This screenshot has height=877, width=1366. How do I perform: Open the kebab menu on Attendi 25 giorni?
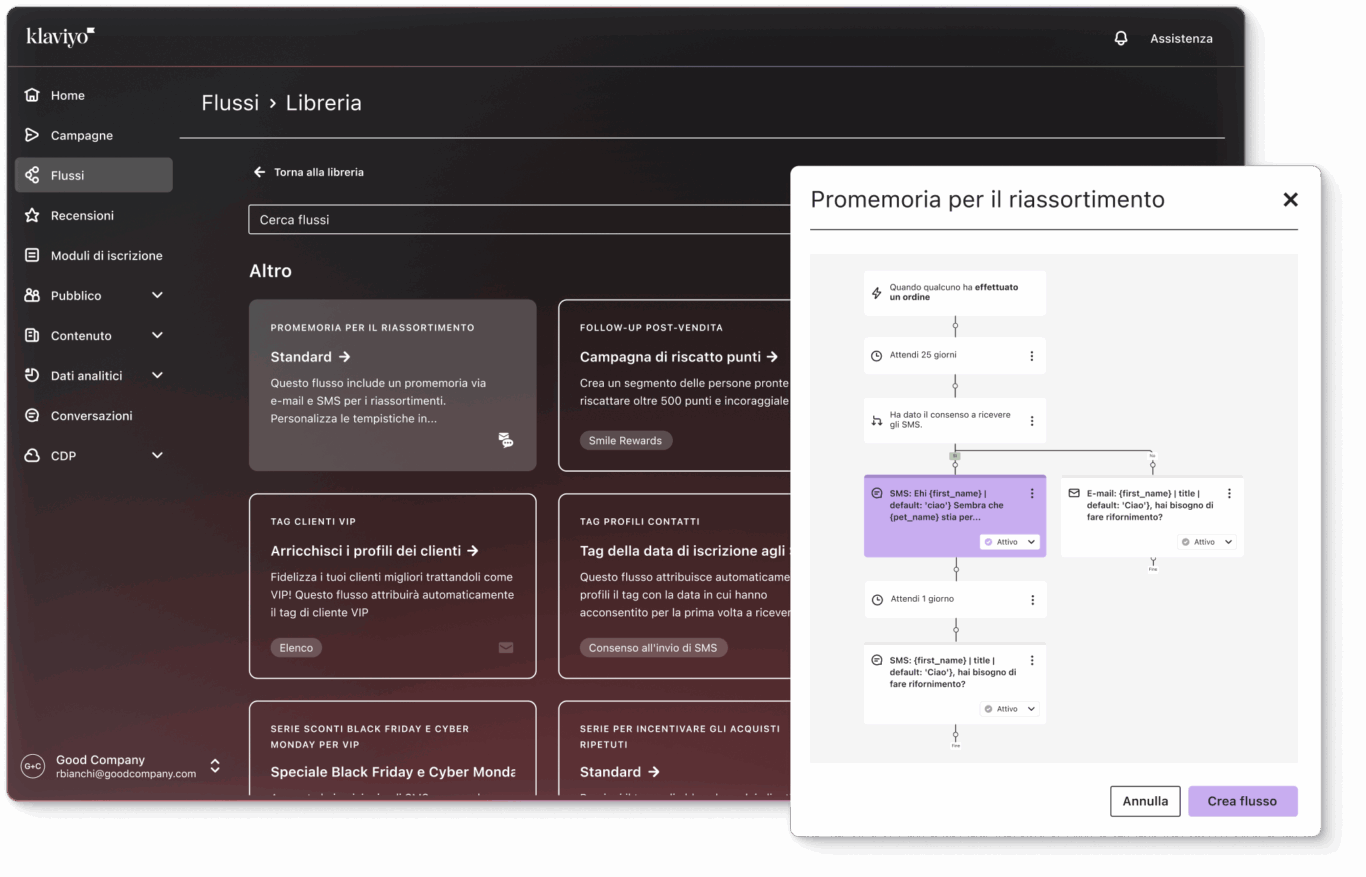coord(1030,355)
